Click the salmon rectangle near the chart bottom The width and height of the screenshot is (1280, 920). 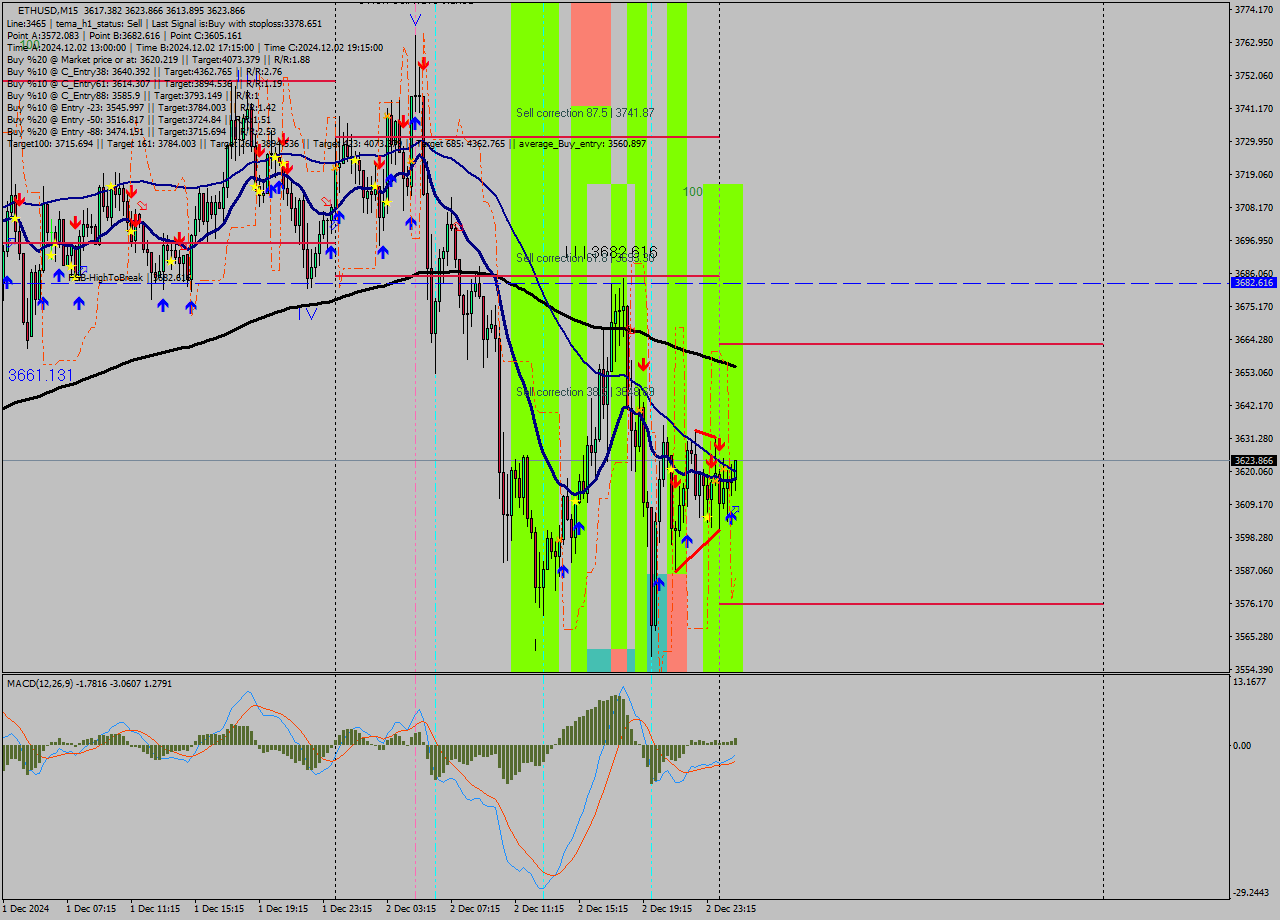[677, 621]
